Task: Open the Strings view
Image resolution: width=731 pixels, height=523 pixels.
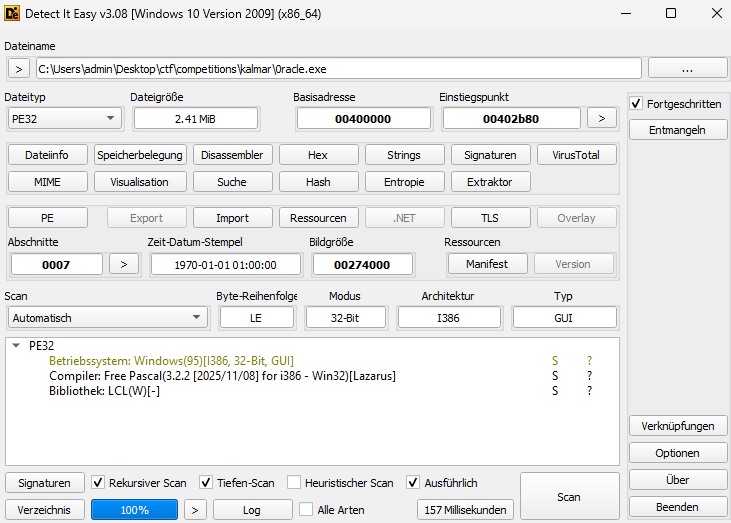Action: 404,155
